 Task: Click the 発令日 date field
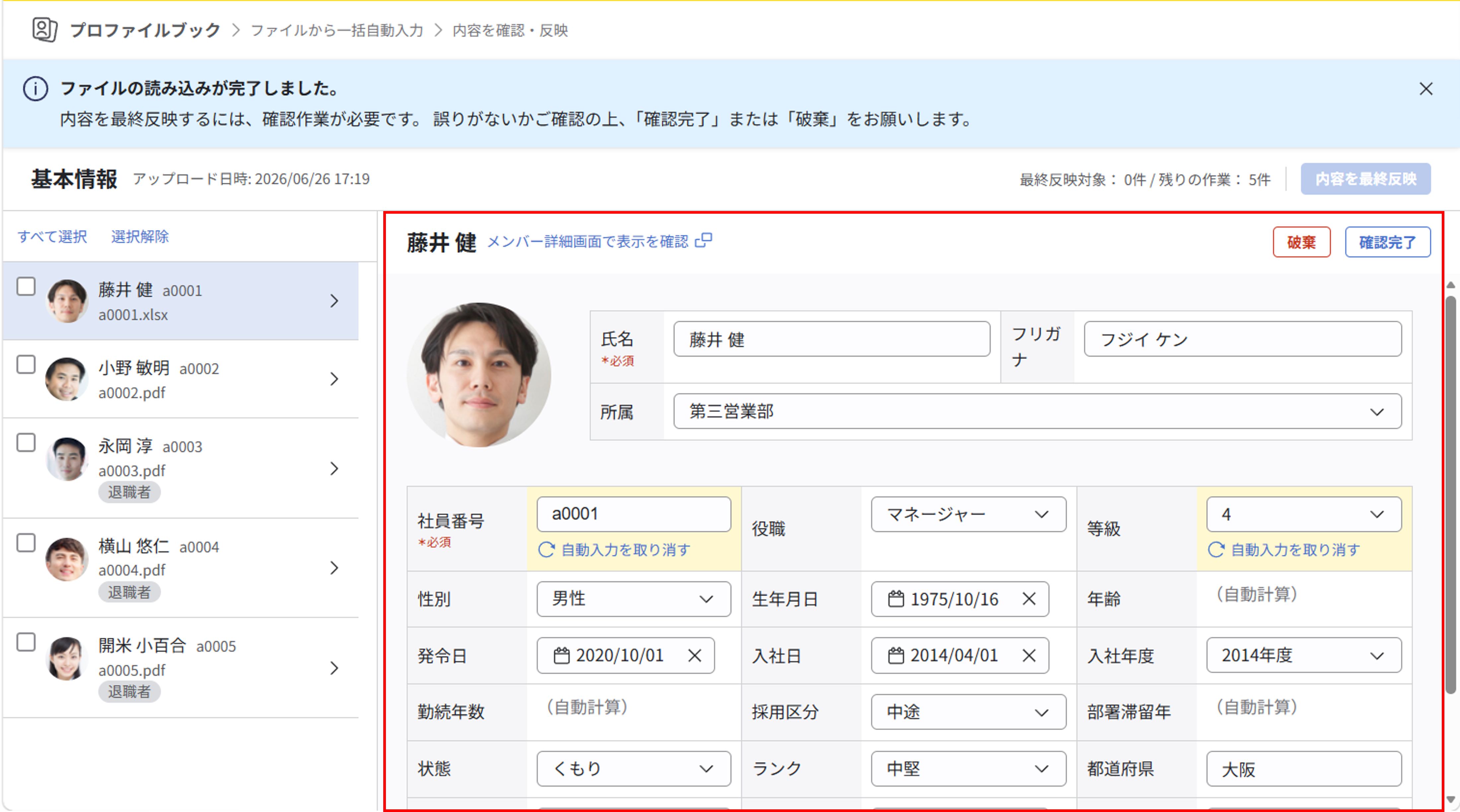[x=625, y=656]
